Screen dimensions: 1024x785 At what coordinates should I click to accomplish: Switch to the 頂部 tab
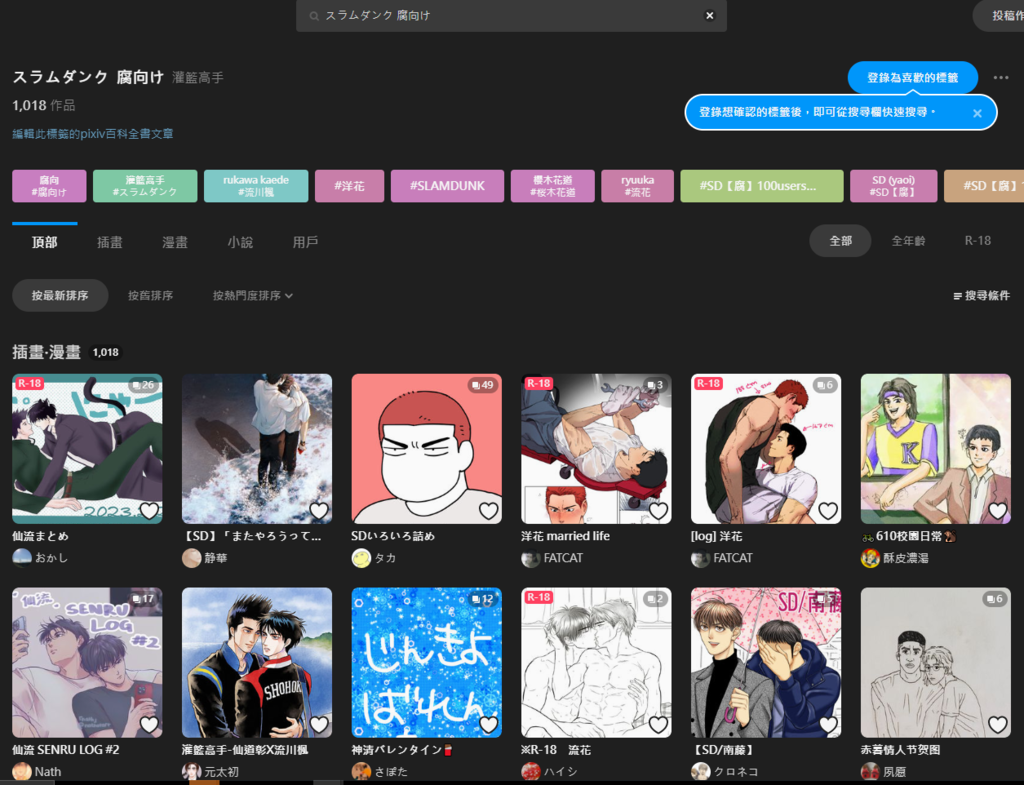pyautogui.click(x=44, y=242)
